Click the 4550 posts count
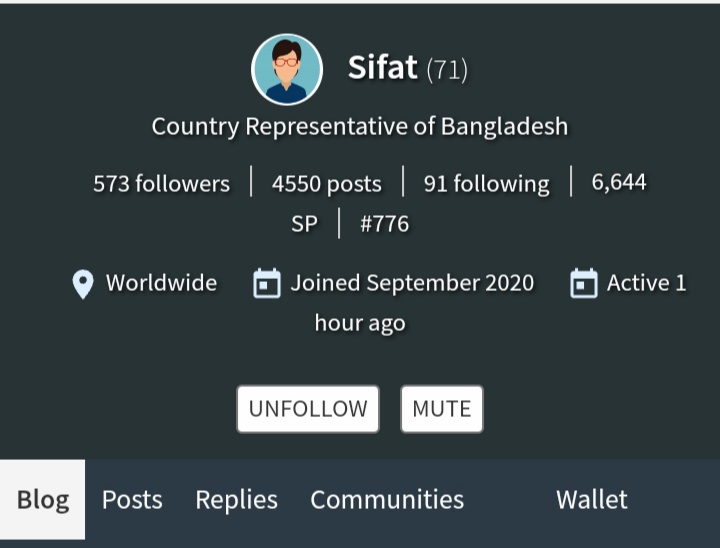Image resolution: width=720 pixels, height=548 pixels. click(326, 184)
